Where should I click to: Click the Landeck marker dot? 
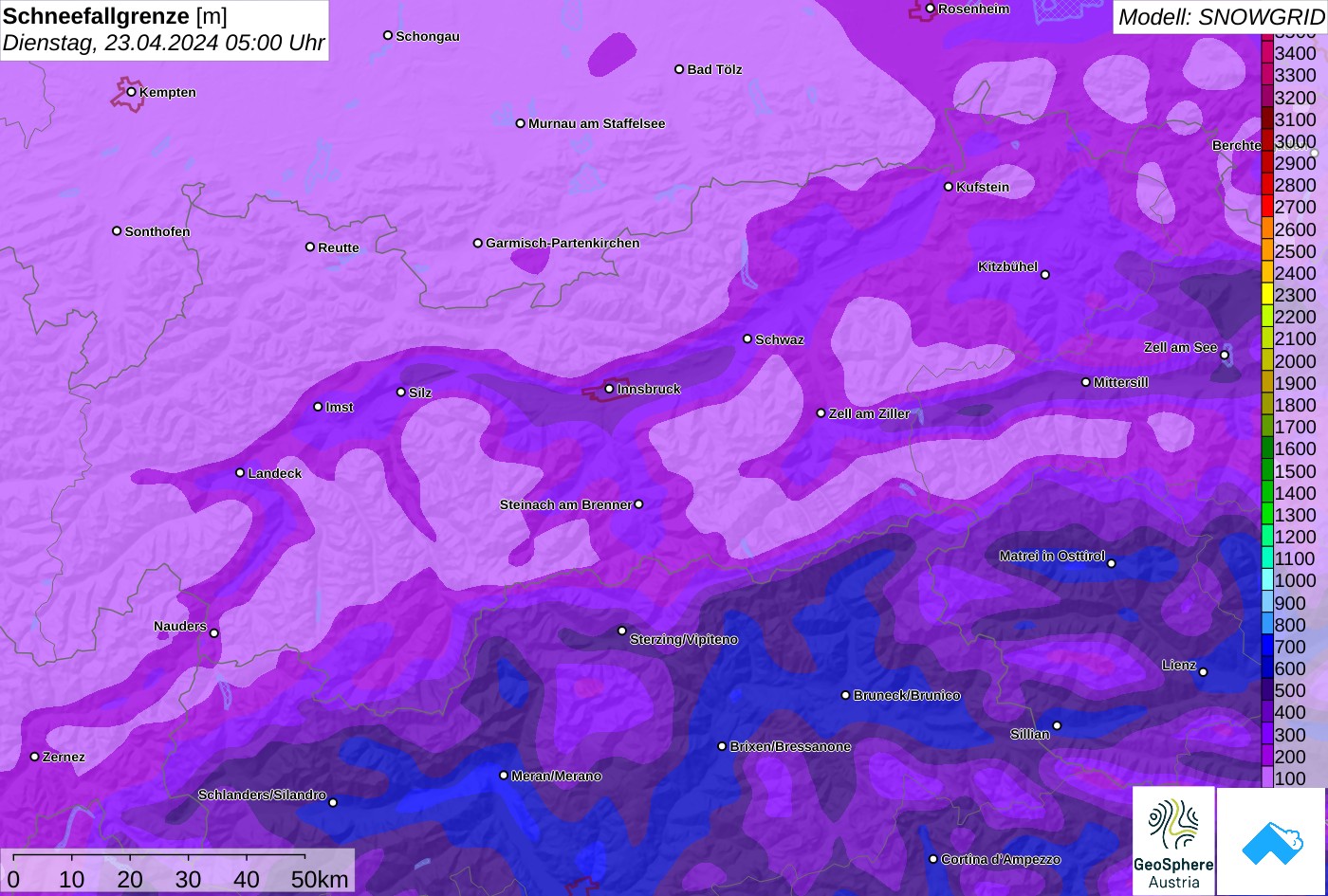tap(240, 472)
